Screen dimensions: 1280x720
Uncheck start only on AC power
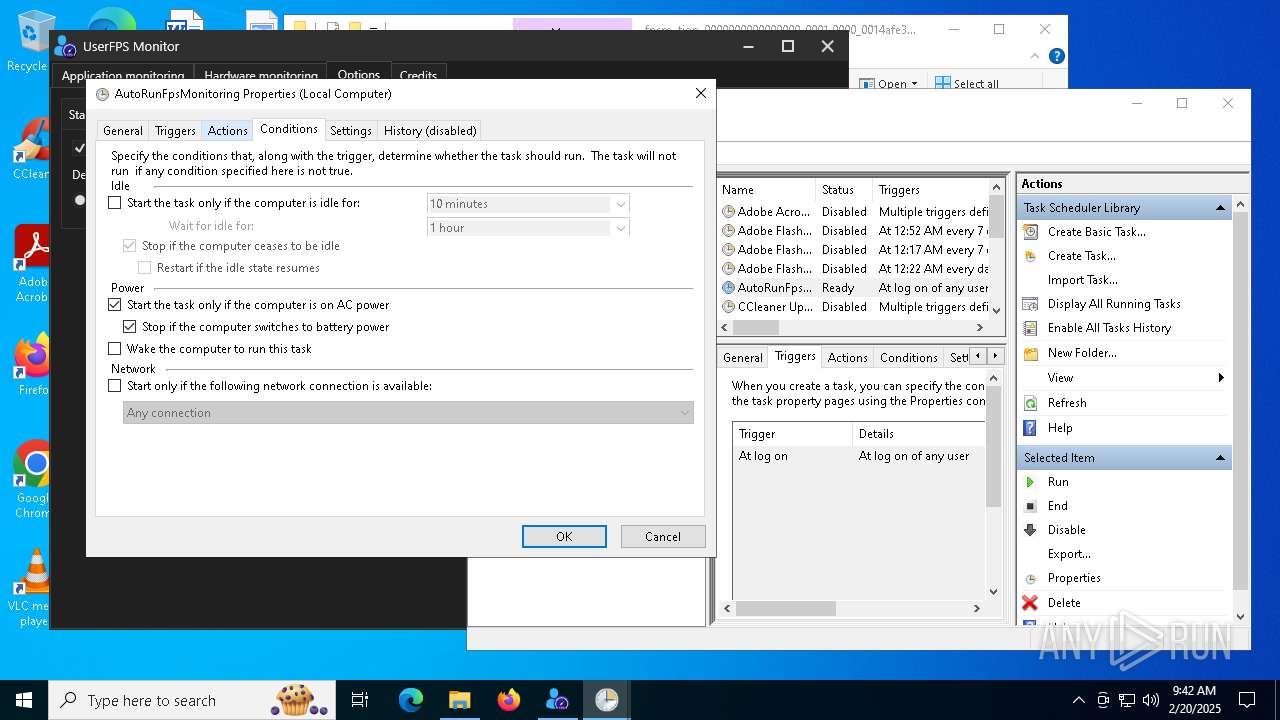point(114,305)
